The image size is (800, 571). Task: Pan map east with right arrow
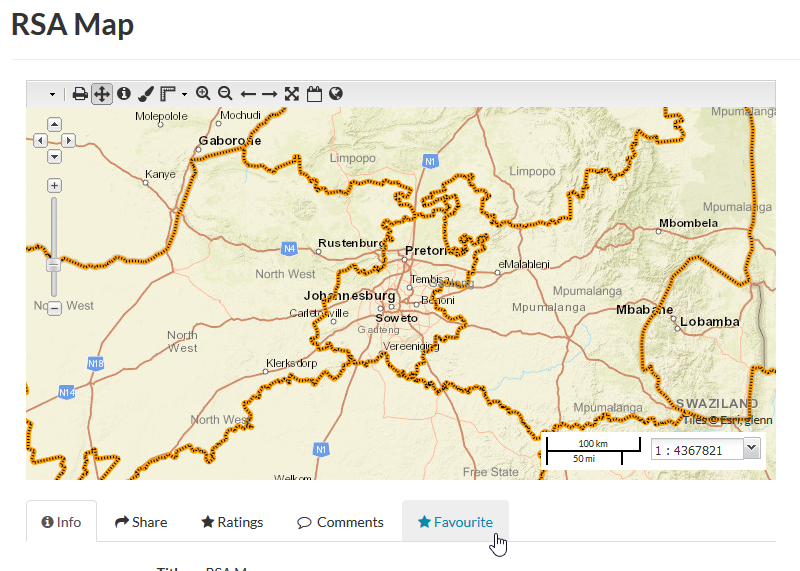(x=68, y=140)
